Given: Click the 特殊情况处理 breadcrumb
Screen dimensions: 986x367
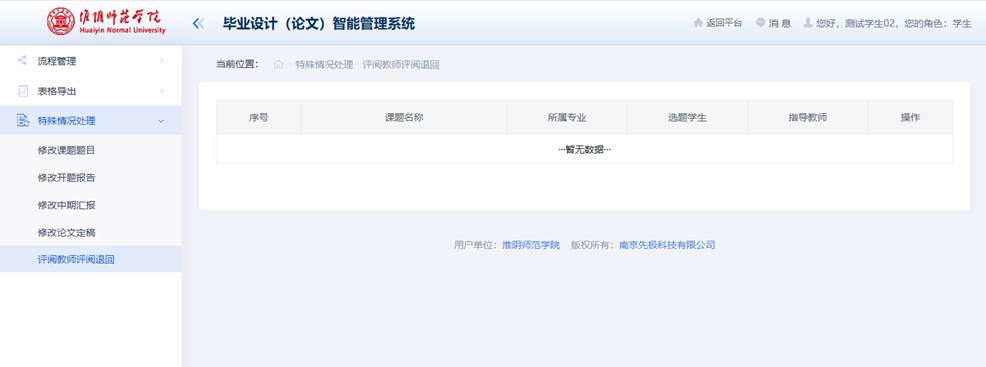Looking at the screenshot, I should pos(324,65).
